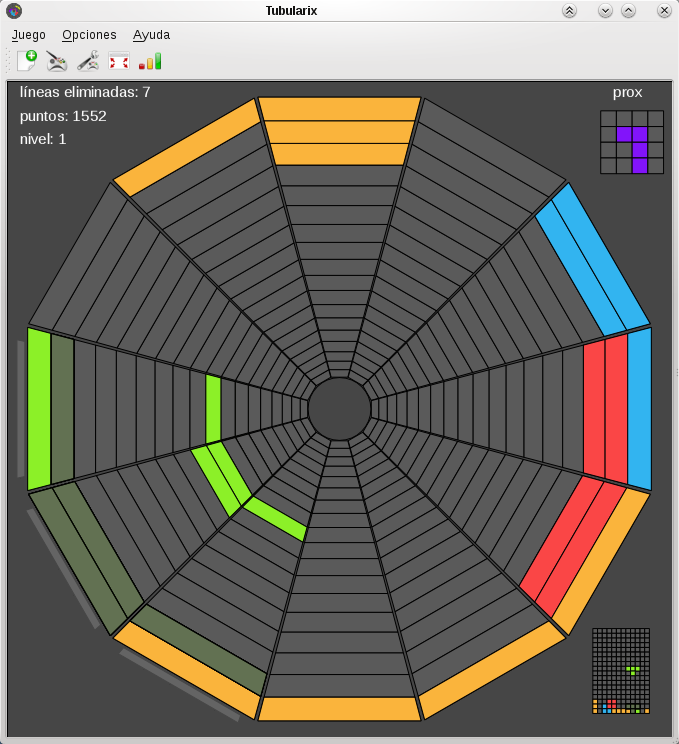Image resolution: width=679 pixels, height=744 pixels.
Task: Click the dark center circle of the tube
Action: [339, 409]
